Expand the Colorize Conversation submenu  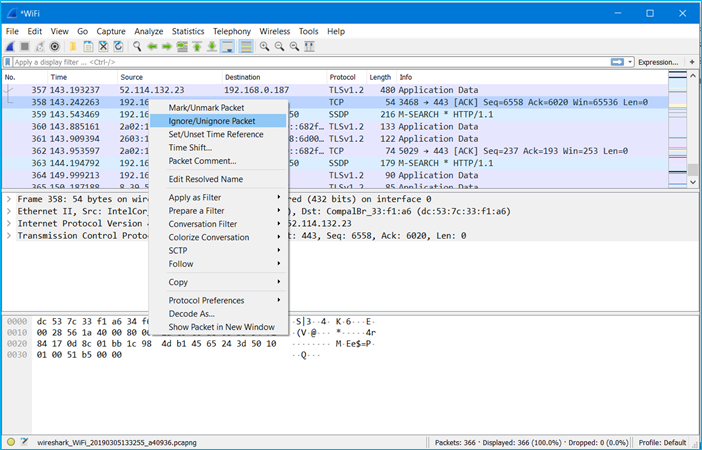[x=218, y=237]
